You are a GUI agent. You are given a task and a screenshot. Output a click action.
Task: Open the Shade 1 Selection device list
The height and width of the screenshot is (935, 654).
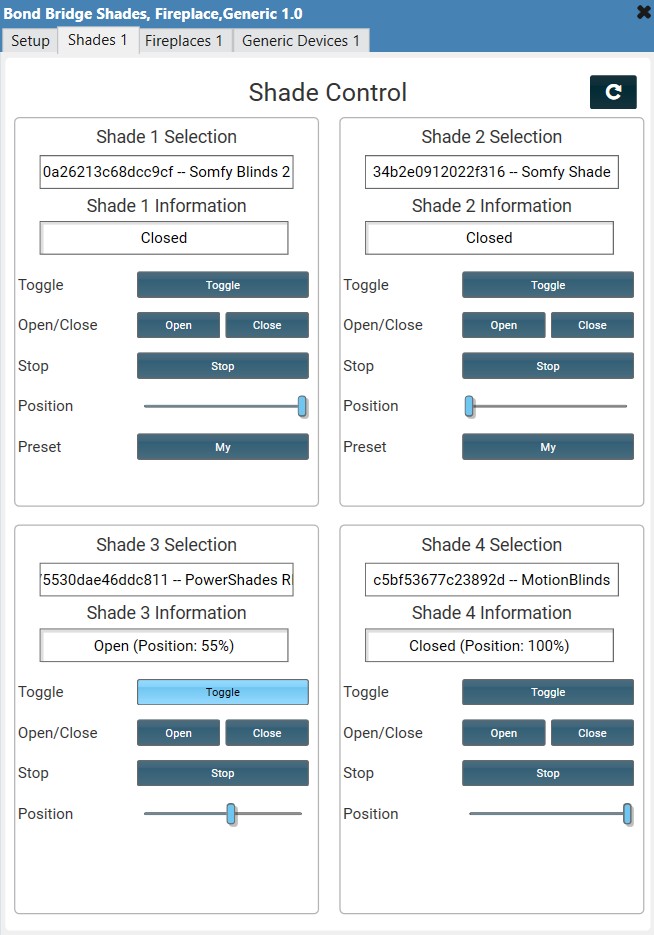(163, 172)
